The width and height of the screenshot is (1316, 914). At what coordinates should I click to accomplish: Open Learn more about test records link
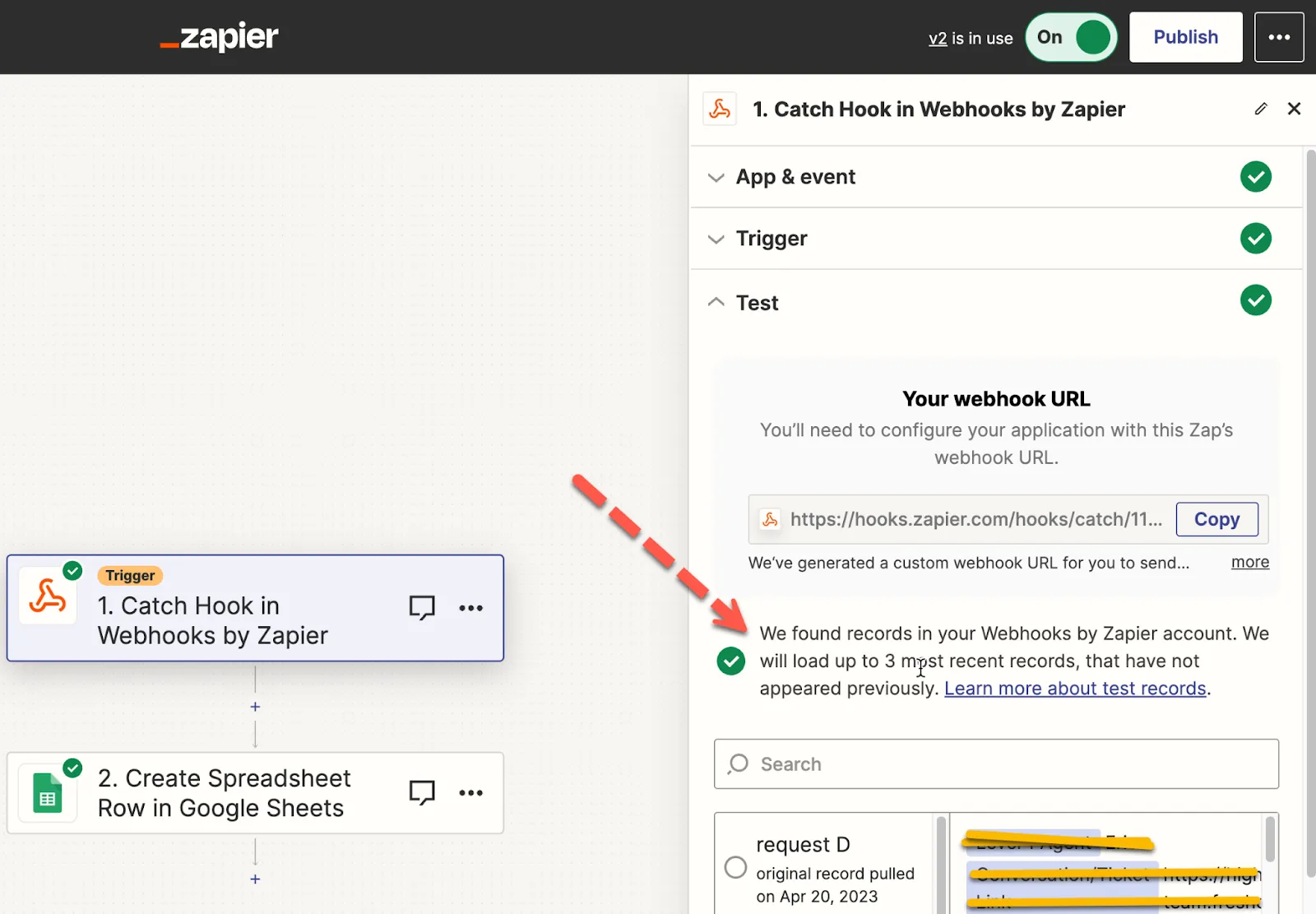click(1075, 689)
